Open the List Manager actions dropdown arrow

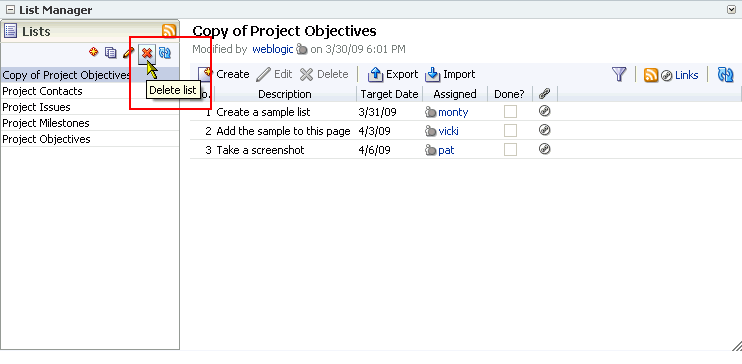[x=732, y=9]
